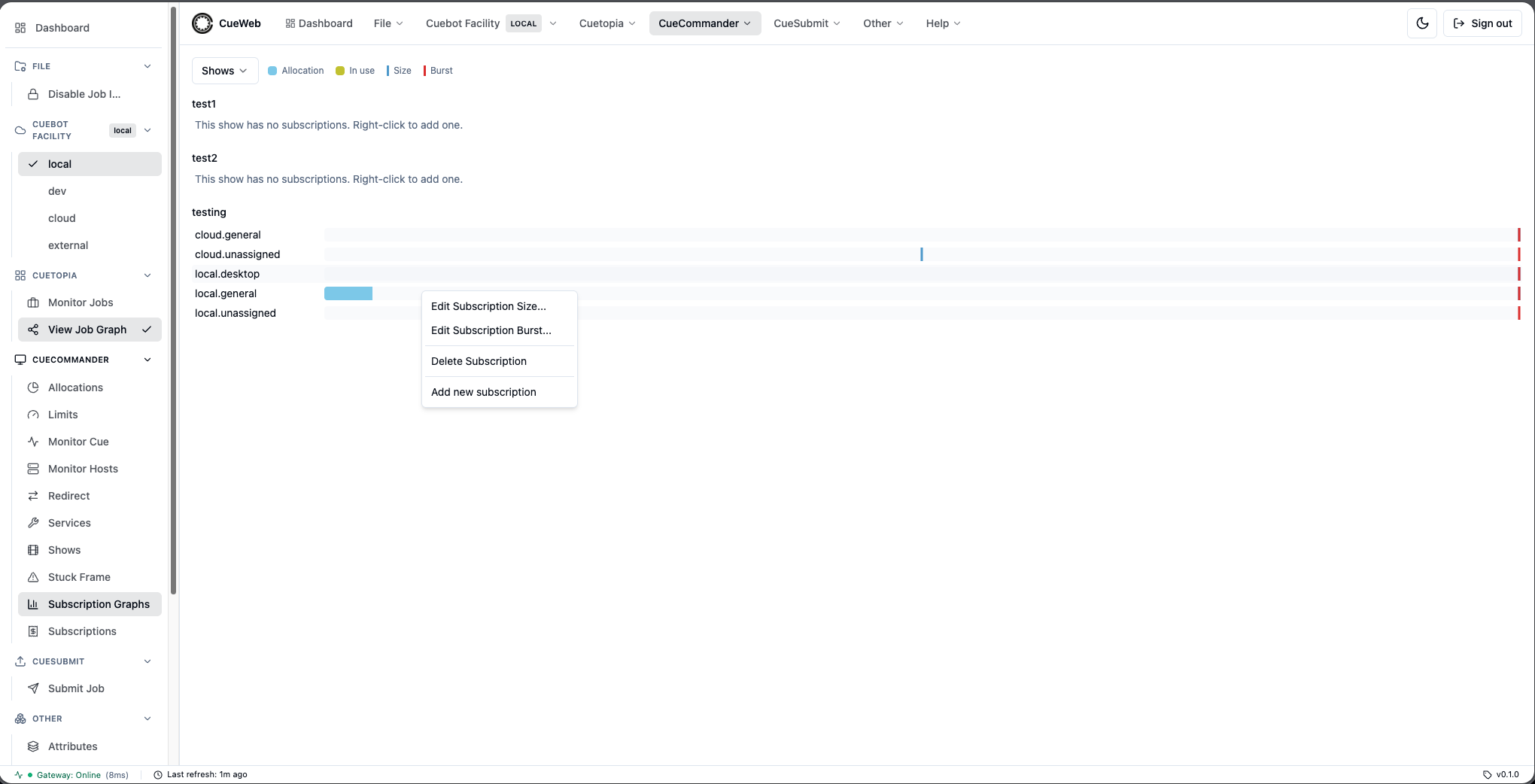Click the Last refresh clock icon
Screen dimensions: 1535x784
tap(158, 775)
